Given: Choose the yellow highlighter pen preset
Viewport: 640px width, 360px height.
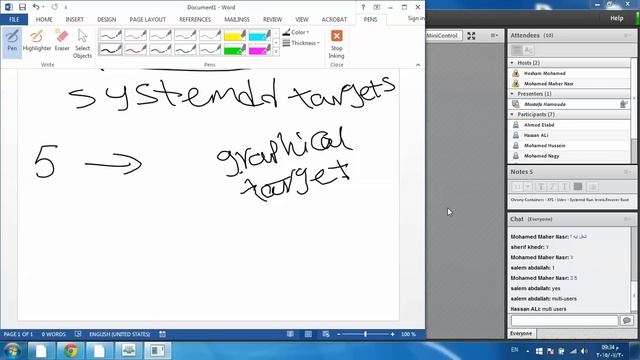Looking at the screenshot, I should point(235,36).
